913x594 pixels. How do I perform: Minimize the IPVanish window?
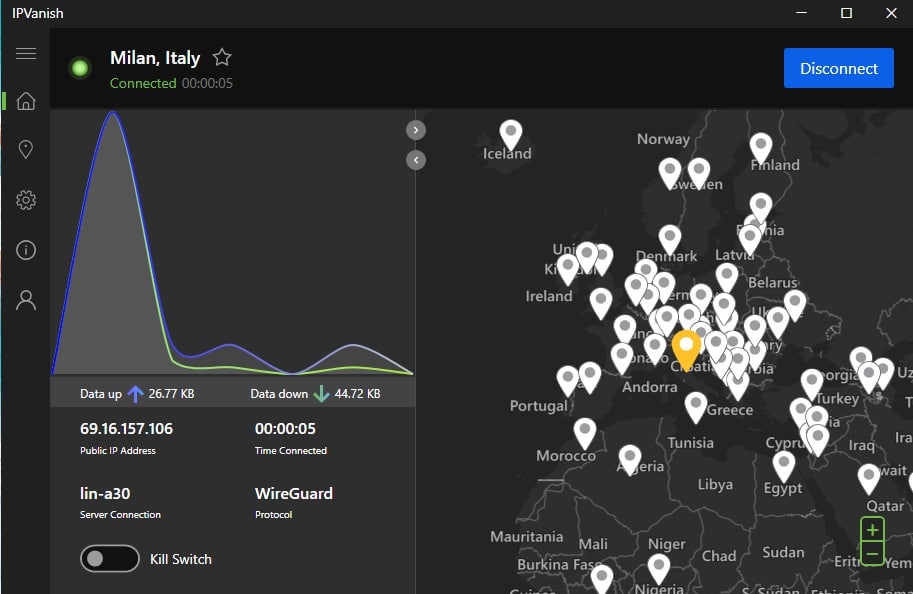click(801, 13)
